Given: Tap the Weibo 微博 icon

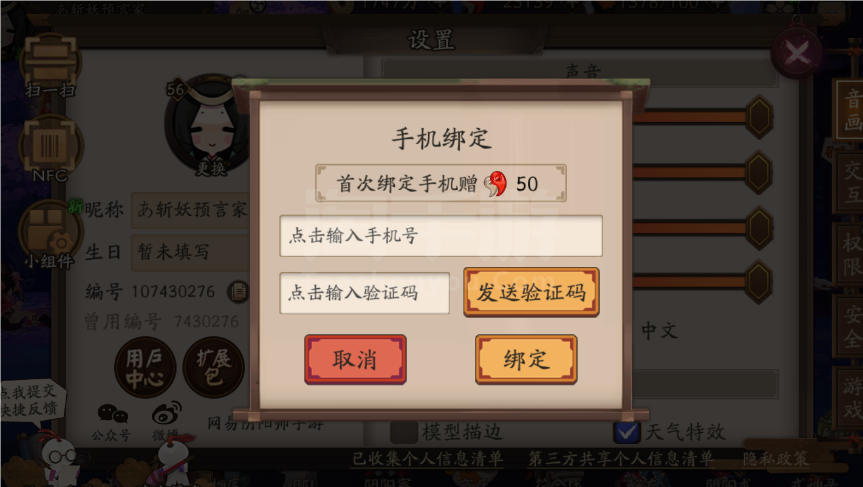Looking at the screenshot, I should click(x=166, y=422).
